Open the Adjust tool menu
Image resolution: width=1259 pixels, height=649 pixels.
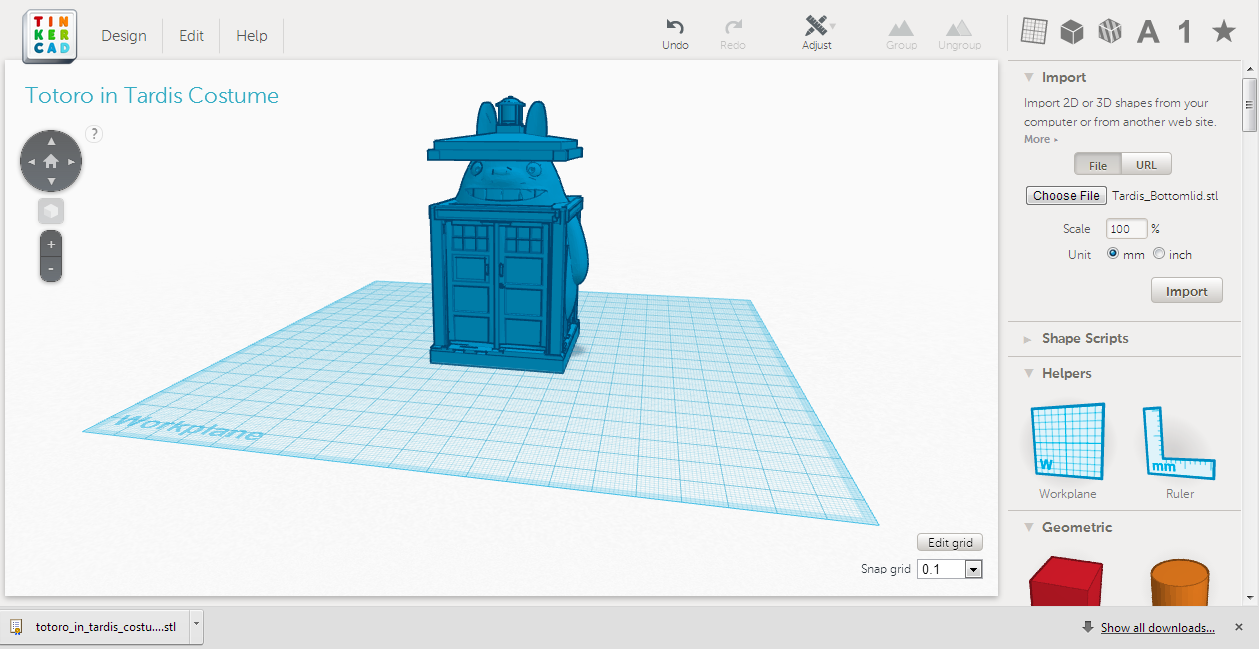click(817, 33)
